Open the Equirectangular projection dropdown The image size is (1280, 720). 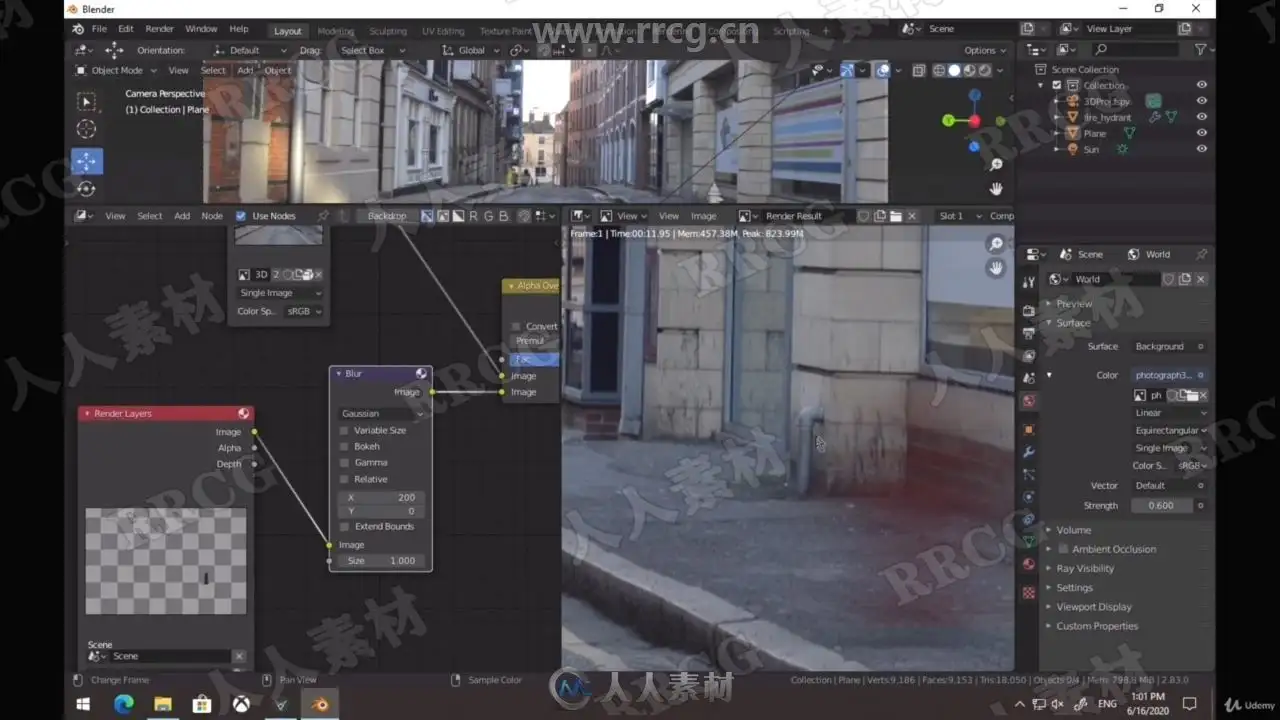[x=1170, y=431]
